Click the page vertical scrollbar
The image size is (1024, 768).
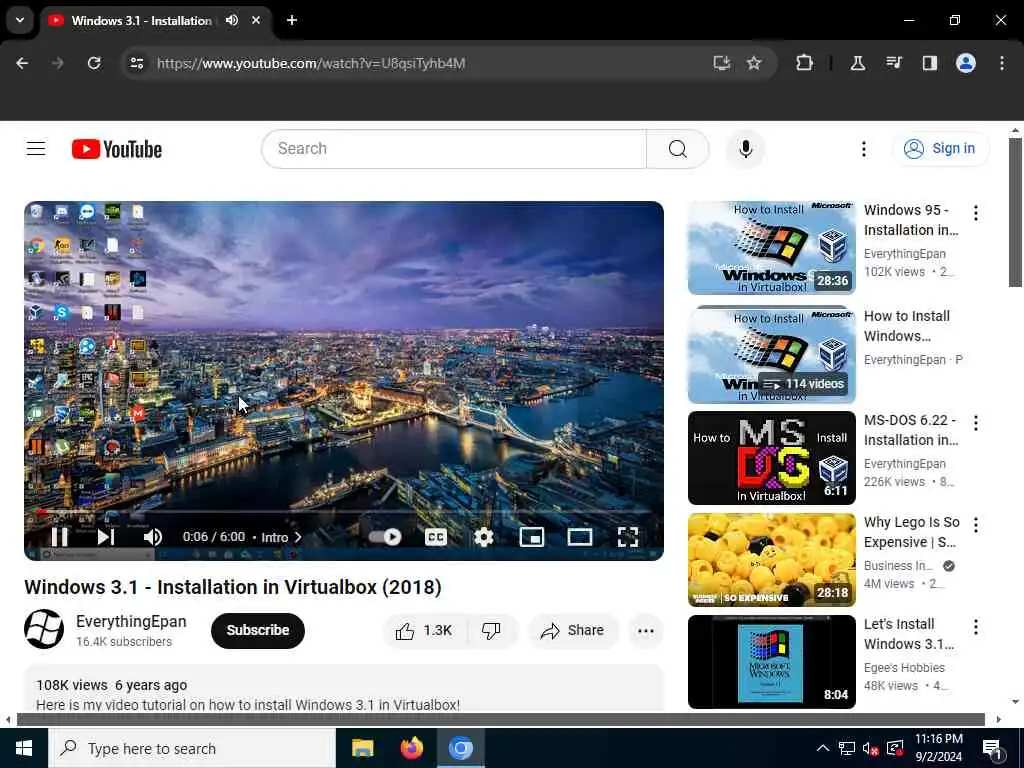1015,214
